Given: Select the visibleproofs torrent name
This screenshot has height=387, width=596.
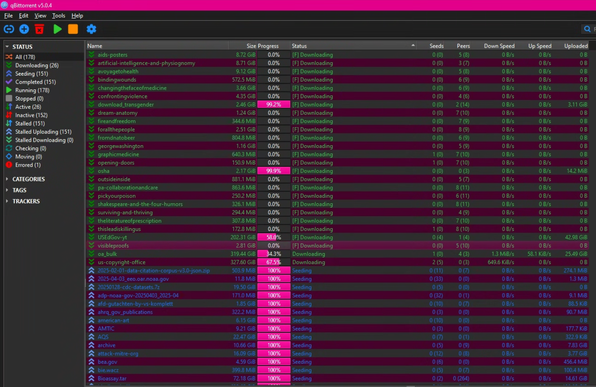Looking at the screenshot, I should tap(113, 246).
